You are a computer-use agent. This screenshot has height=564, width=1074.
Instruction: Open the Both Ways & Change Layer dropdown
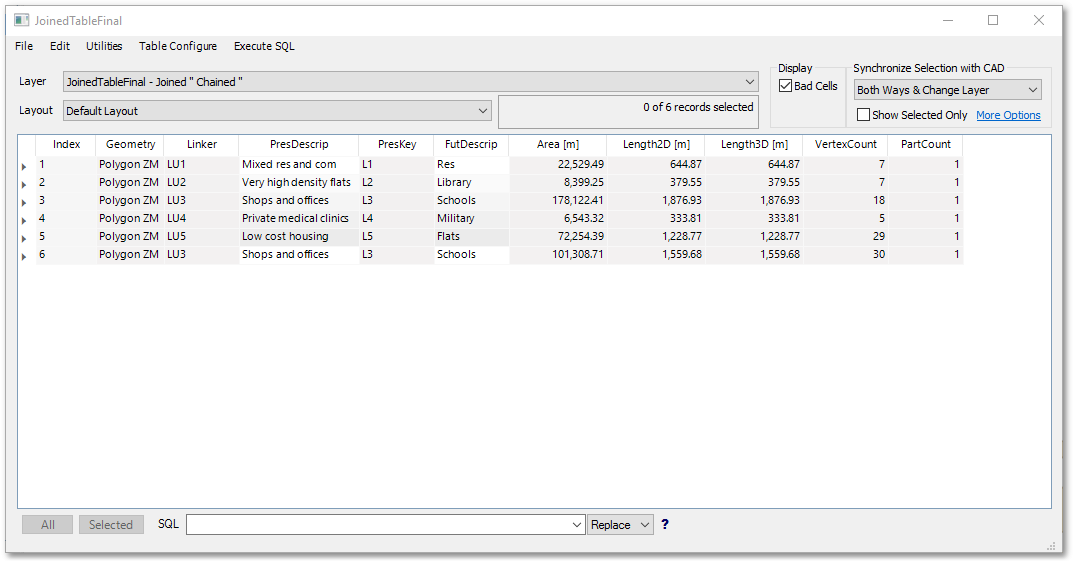click(948, 90)
